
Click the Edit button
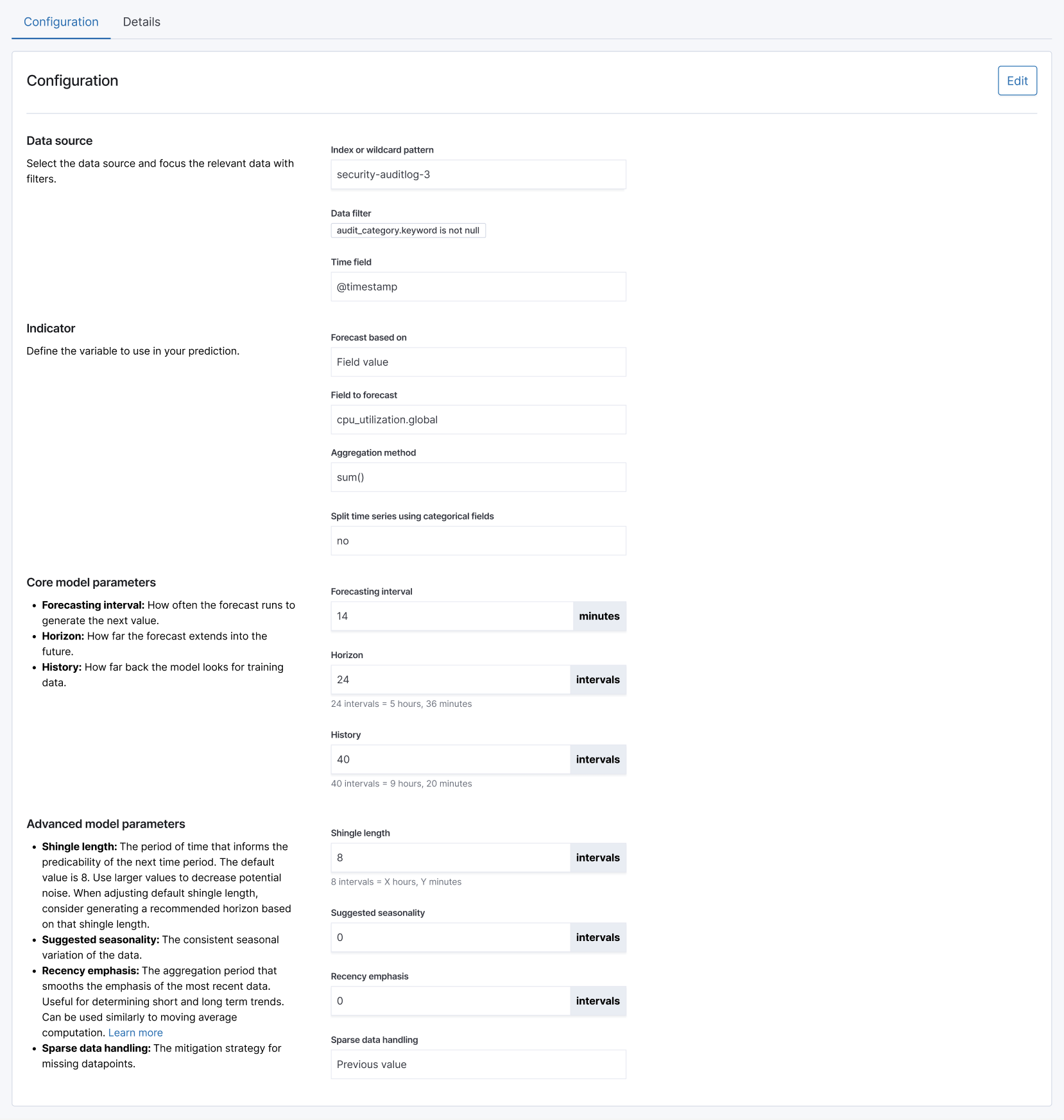pos(1017,81)
